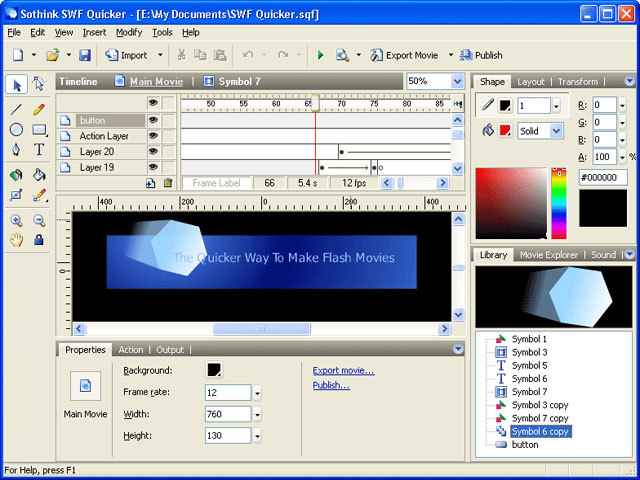
Task: Select the Rectangle tool
Action: pyautogui.click(x=39, y=130)
